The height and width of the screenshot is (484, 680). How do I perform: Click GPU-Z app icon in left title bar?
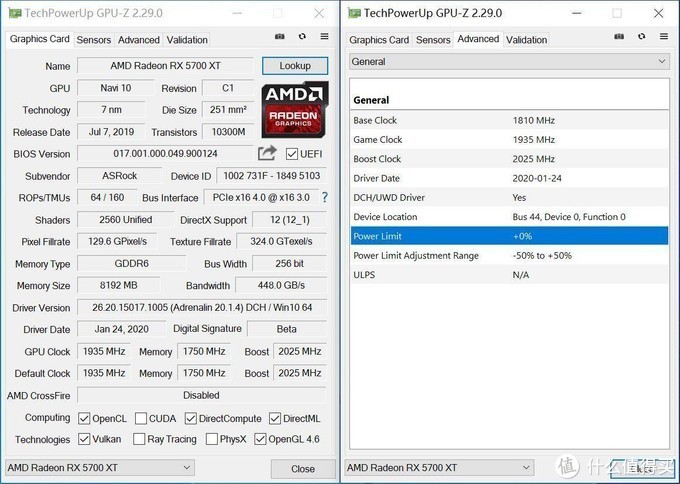[x=15, y=13]
